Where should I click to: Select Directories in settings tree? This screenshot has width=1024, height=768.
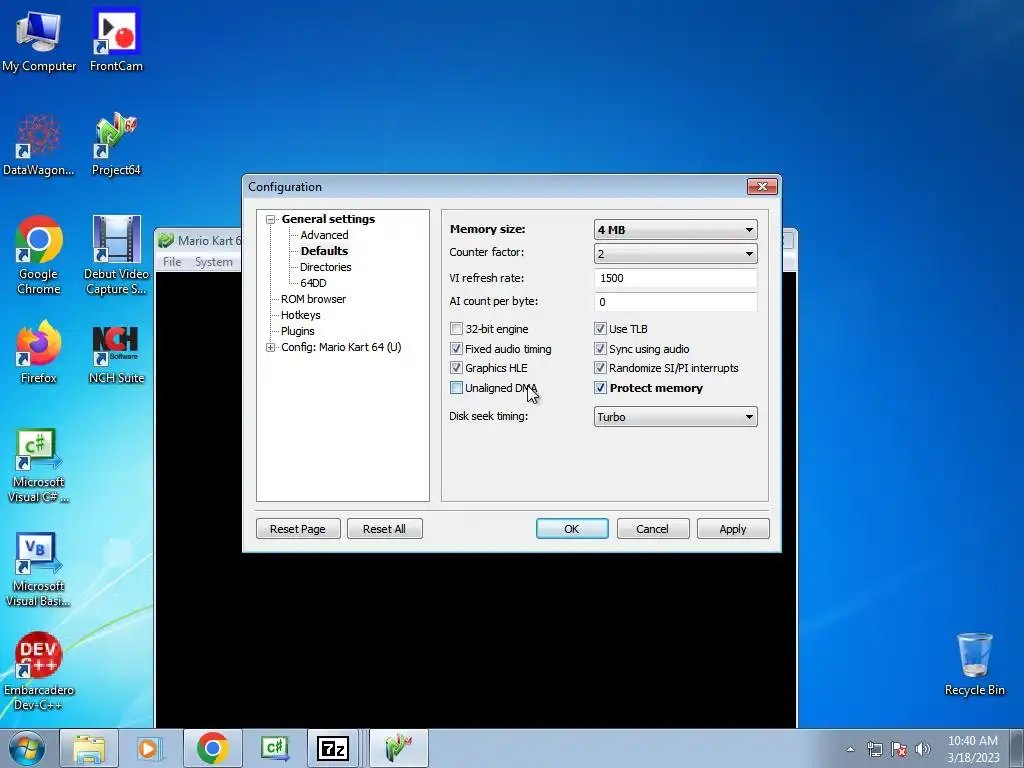325,267
